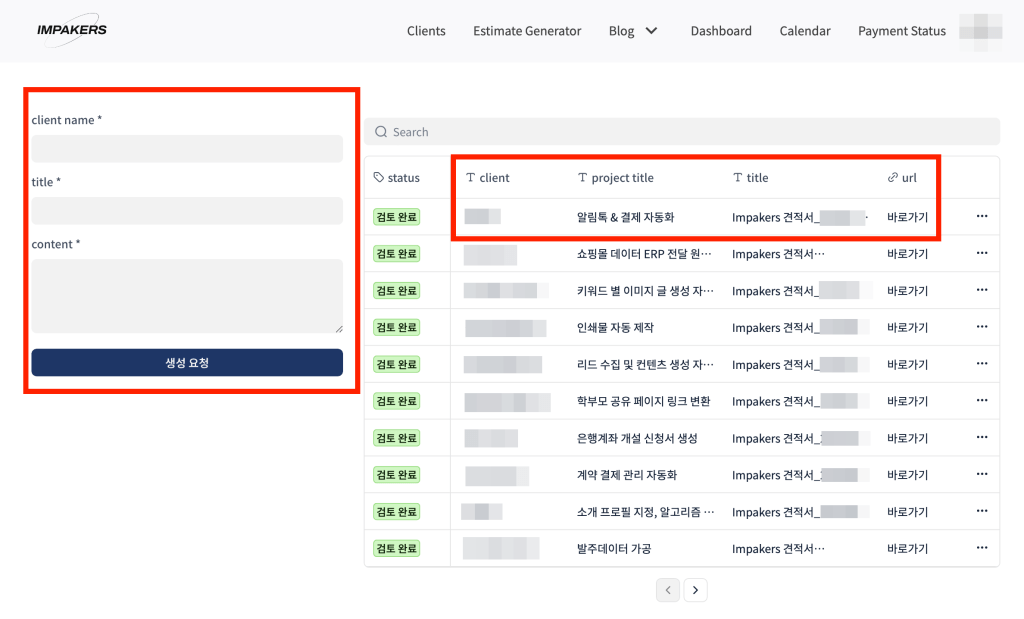Screen dimensions: 1024x619
Task: Open the 바로가기 link for 알림톡 & 결제 자동화
Action: click(906, 216)
